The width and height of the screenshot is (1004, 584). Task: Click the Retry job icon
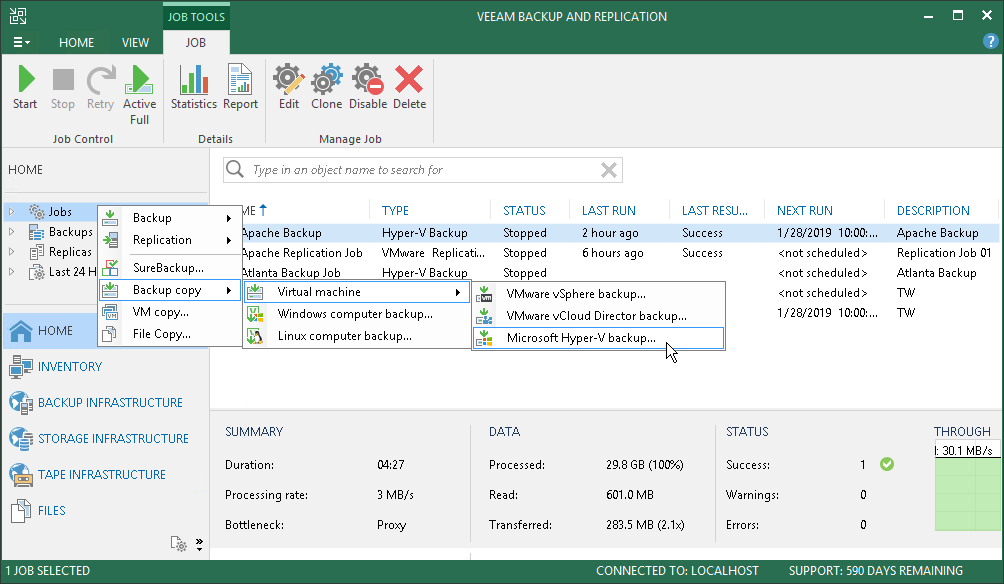coord(101,87)
